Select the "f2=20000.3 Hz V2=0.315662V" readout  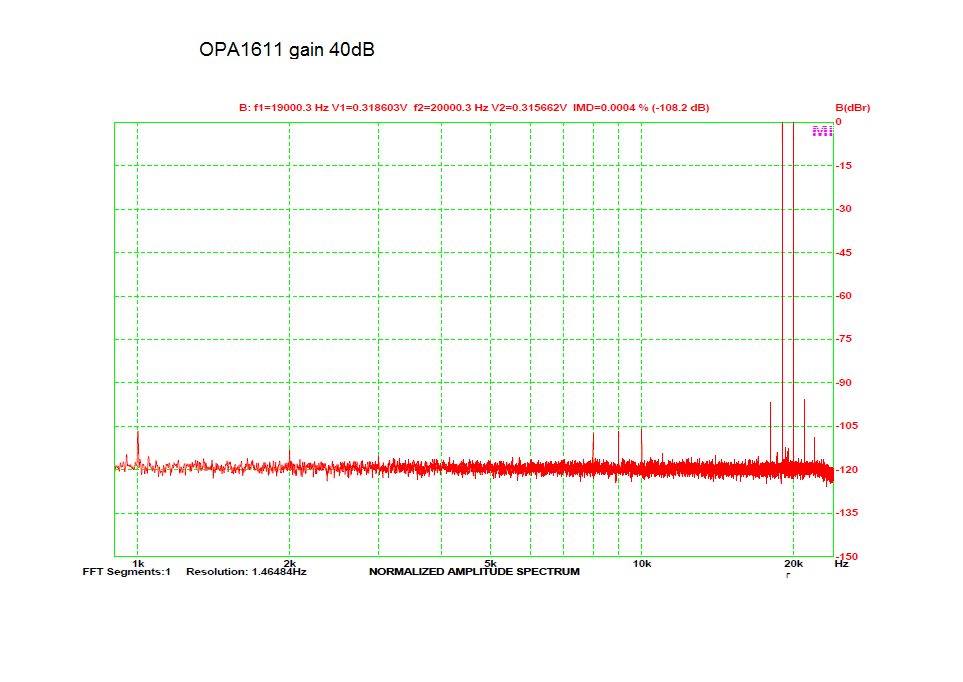pyautogui.click(x=490, y=108)
